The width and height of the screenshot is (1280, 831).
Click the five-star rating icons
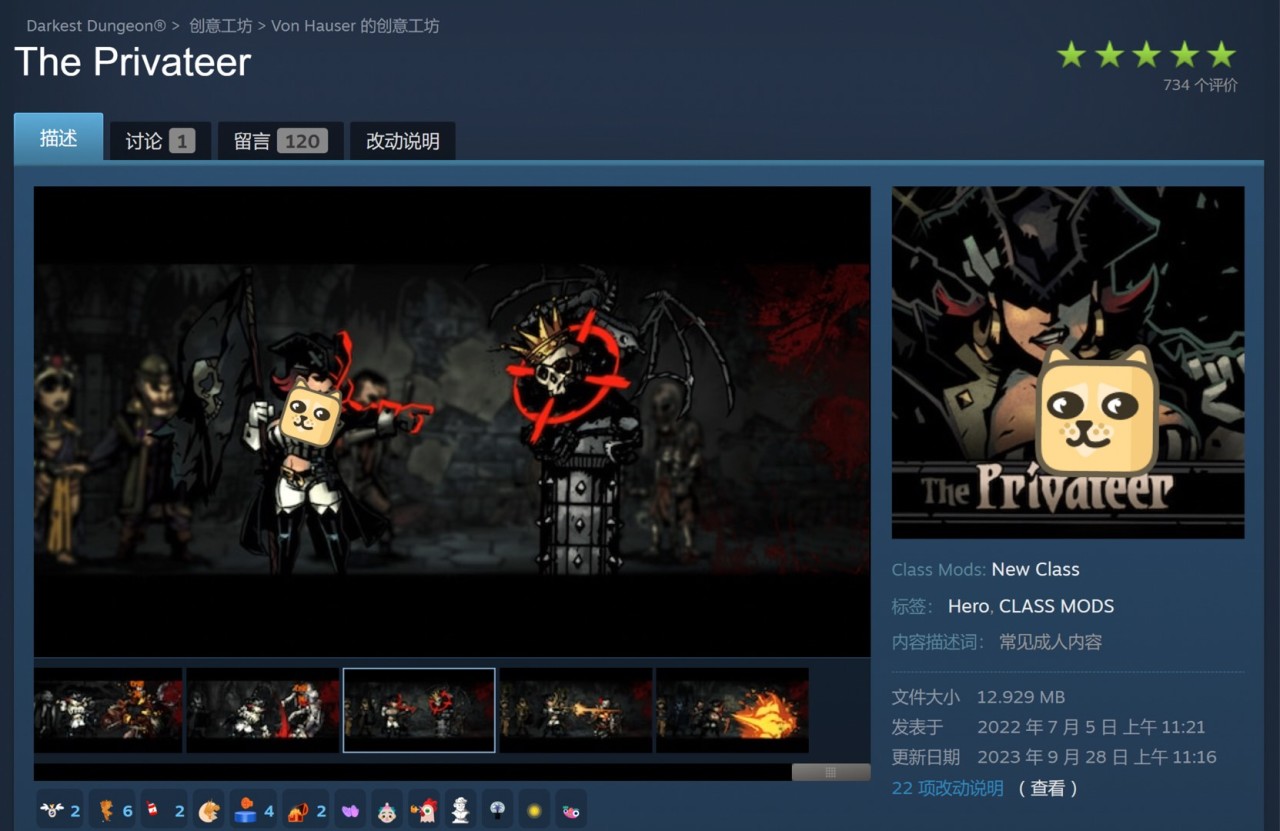[1147, 55]
